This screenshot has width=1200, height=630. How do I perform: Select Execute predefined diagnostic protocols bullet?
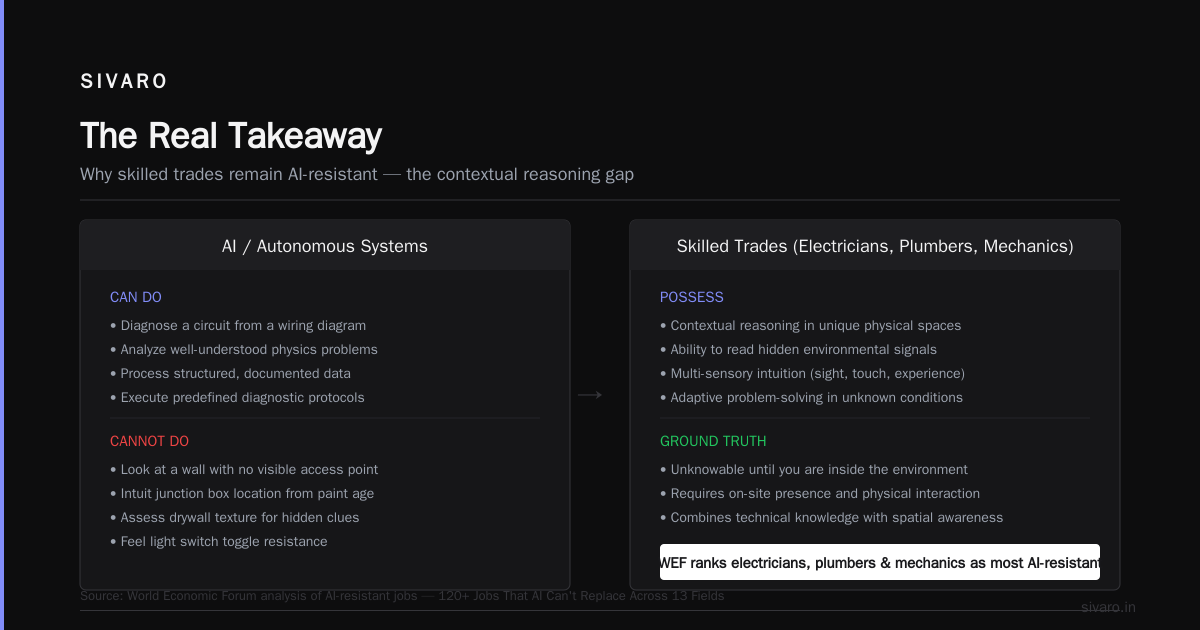[237, 397]
